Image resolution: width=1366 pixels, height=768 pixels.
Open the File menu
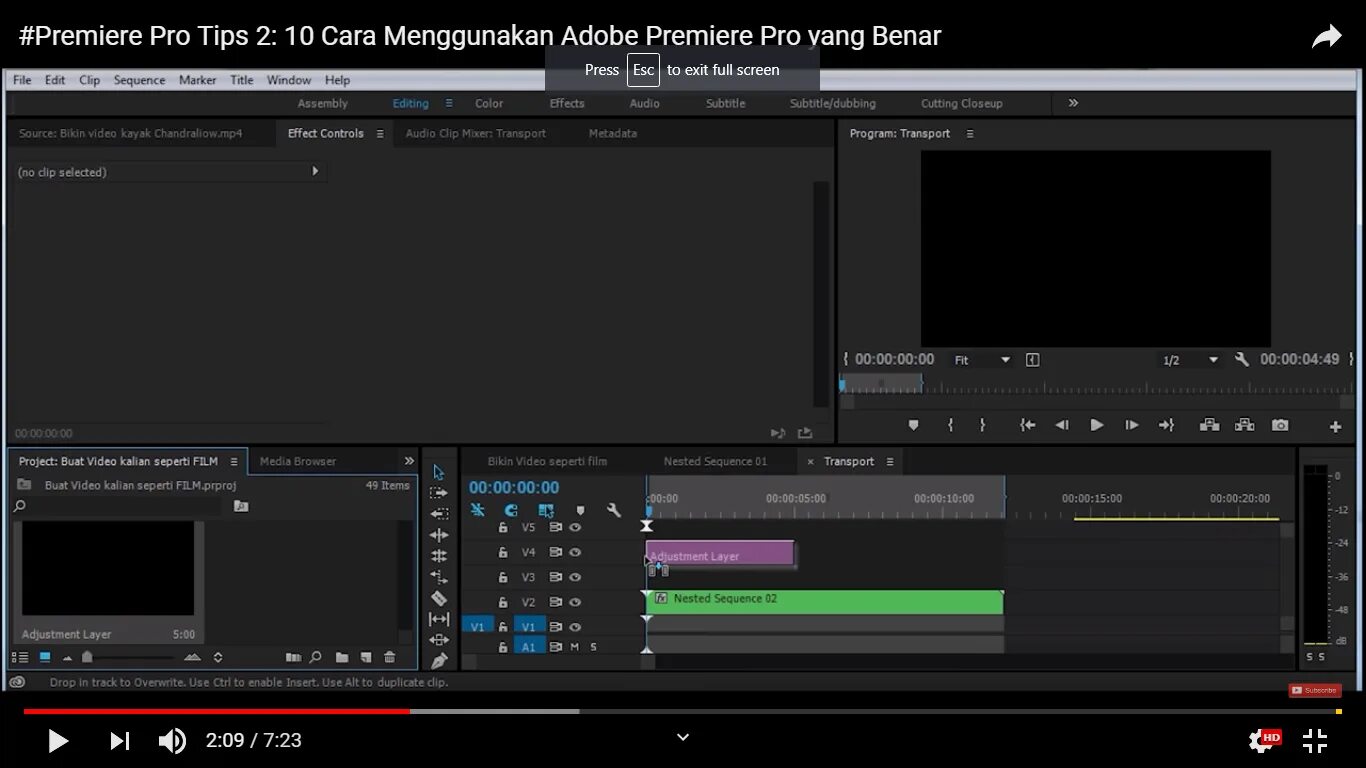[22, 80]
